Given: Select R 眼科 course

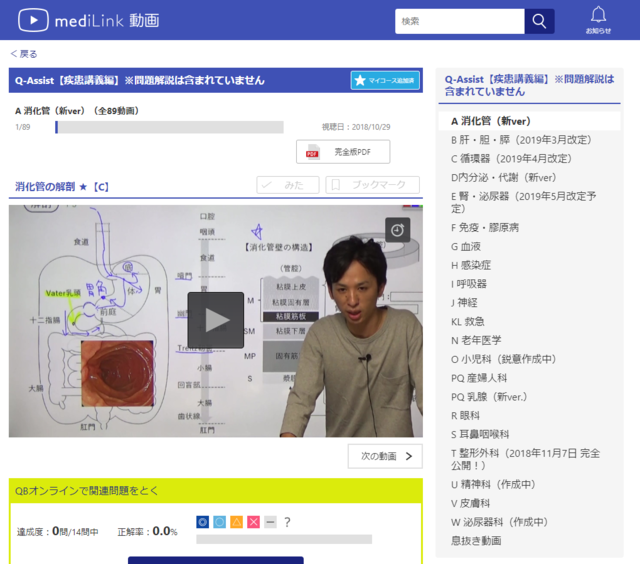Looking at the screenshot, I should [x=465, y=416].
